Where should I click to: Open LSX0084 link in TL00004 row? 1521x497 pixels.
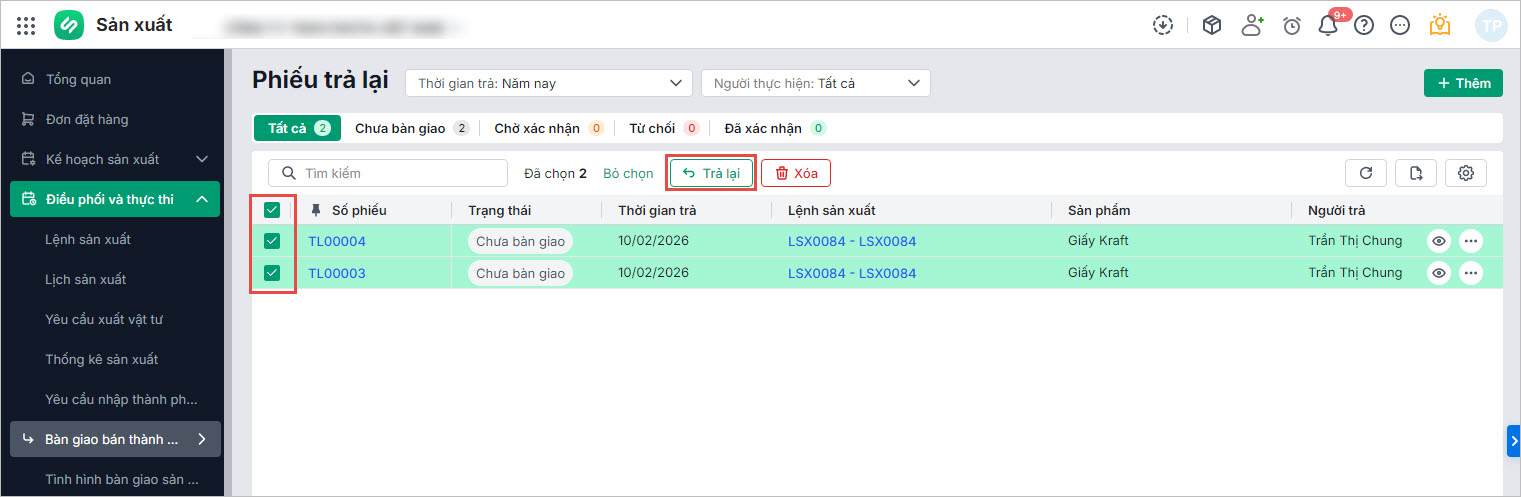852,241
